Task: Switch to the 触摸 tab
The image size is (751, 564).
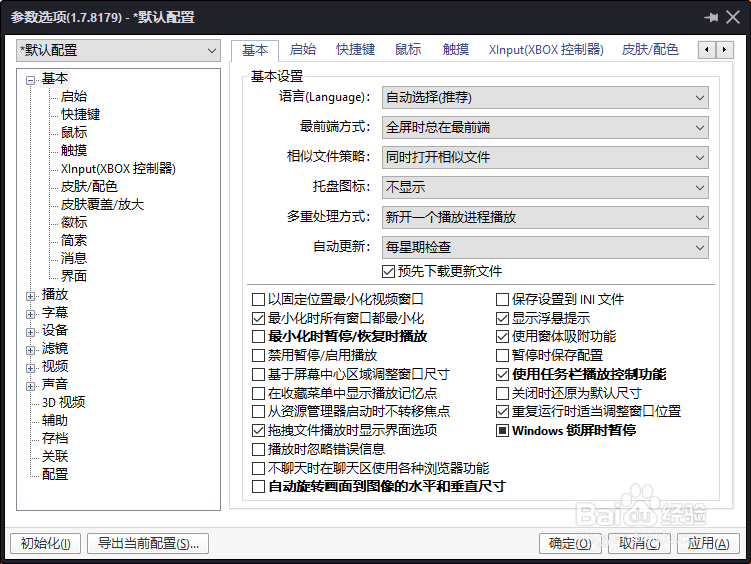Action: tap(455, 49)
